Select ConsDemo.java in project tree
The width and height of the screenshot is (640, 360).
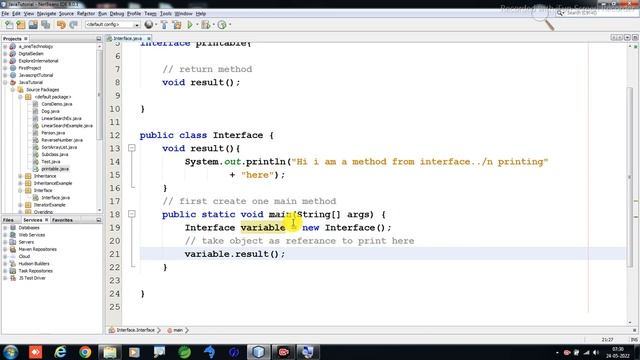[56, 104]
